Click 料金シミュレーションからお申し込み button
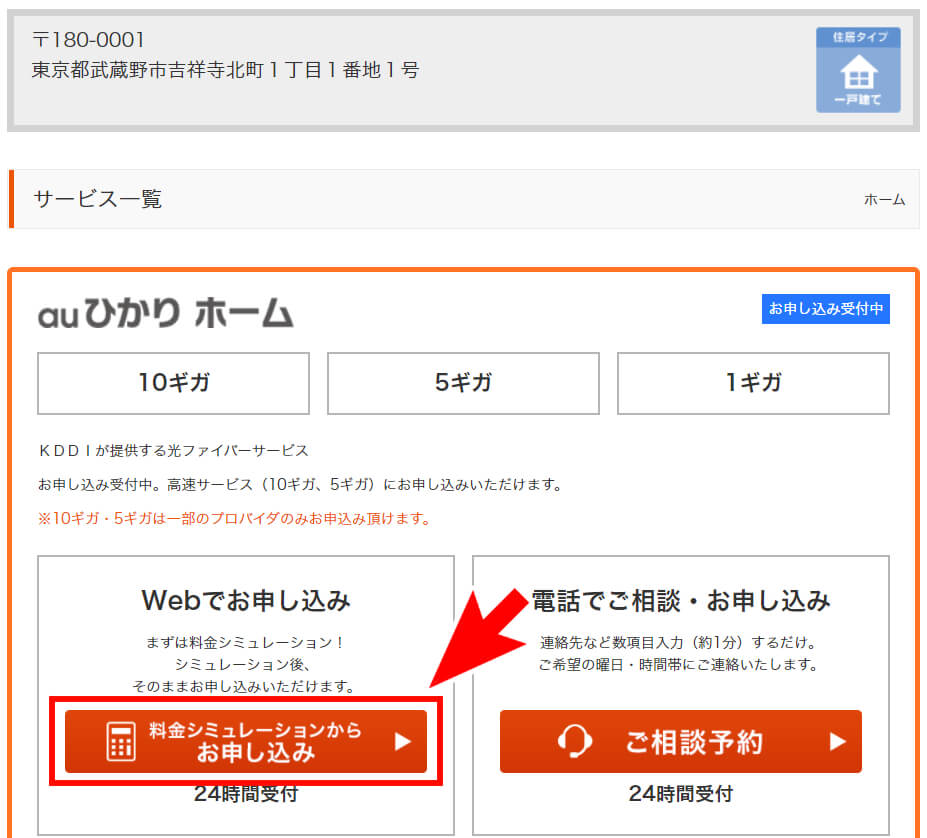 point(246,741)
